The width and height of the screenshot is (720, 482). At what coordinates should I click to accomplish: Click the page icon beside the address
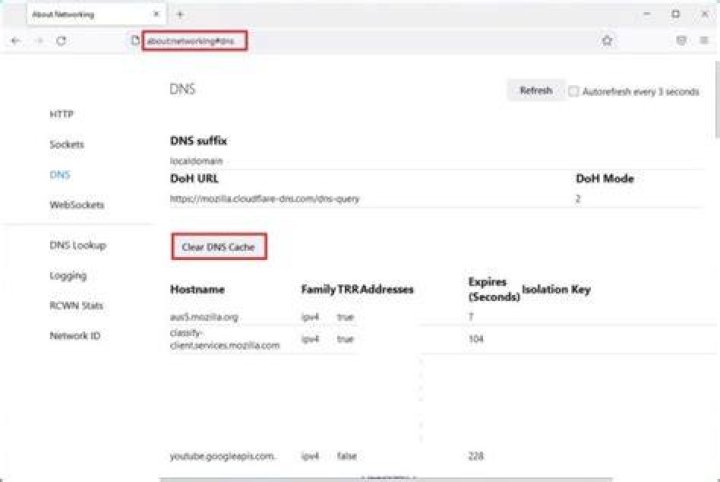pyautogui.click(x=135, y=40)
